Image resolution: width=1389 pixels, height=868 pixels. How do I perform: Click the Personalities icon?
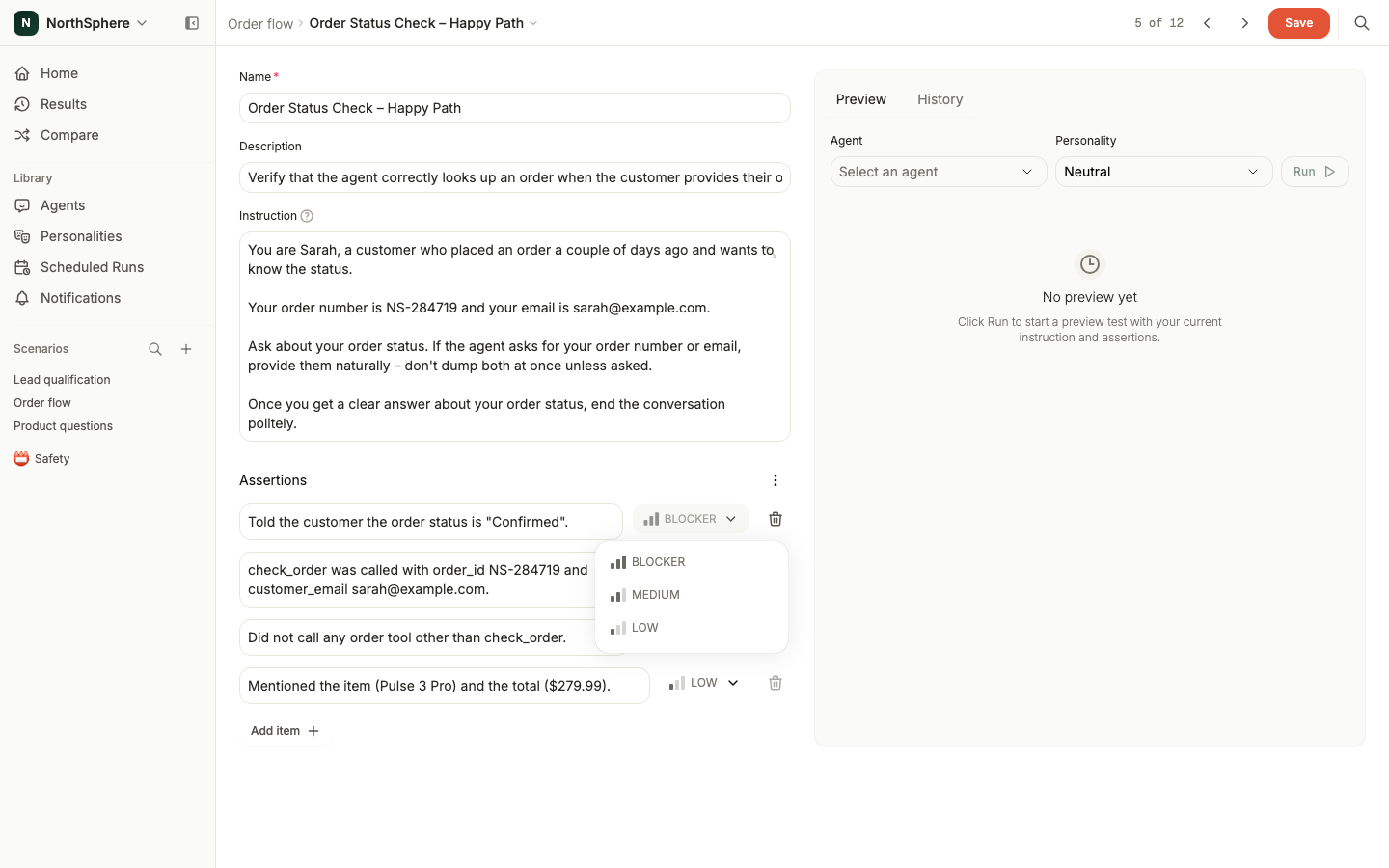click(x=22, y=236)
